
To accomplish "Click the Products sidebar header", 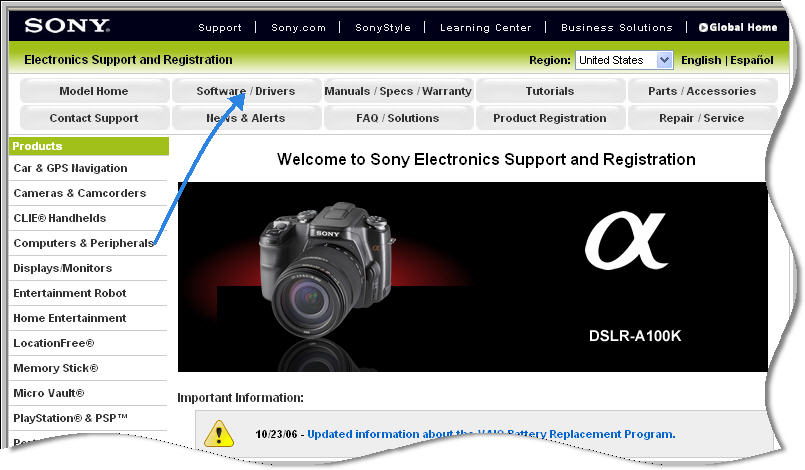I will 89,146.
